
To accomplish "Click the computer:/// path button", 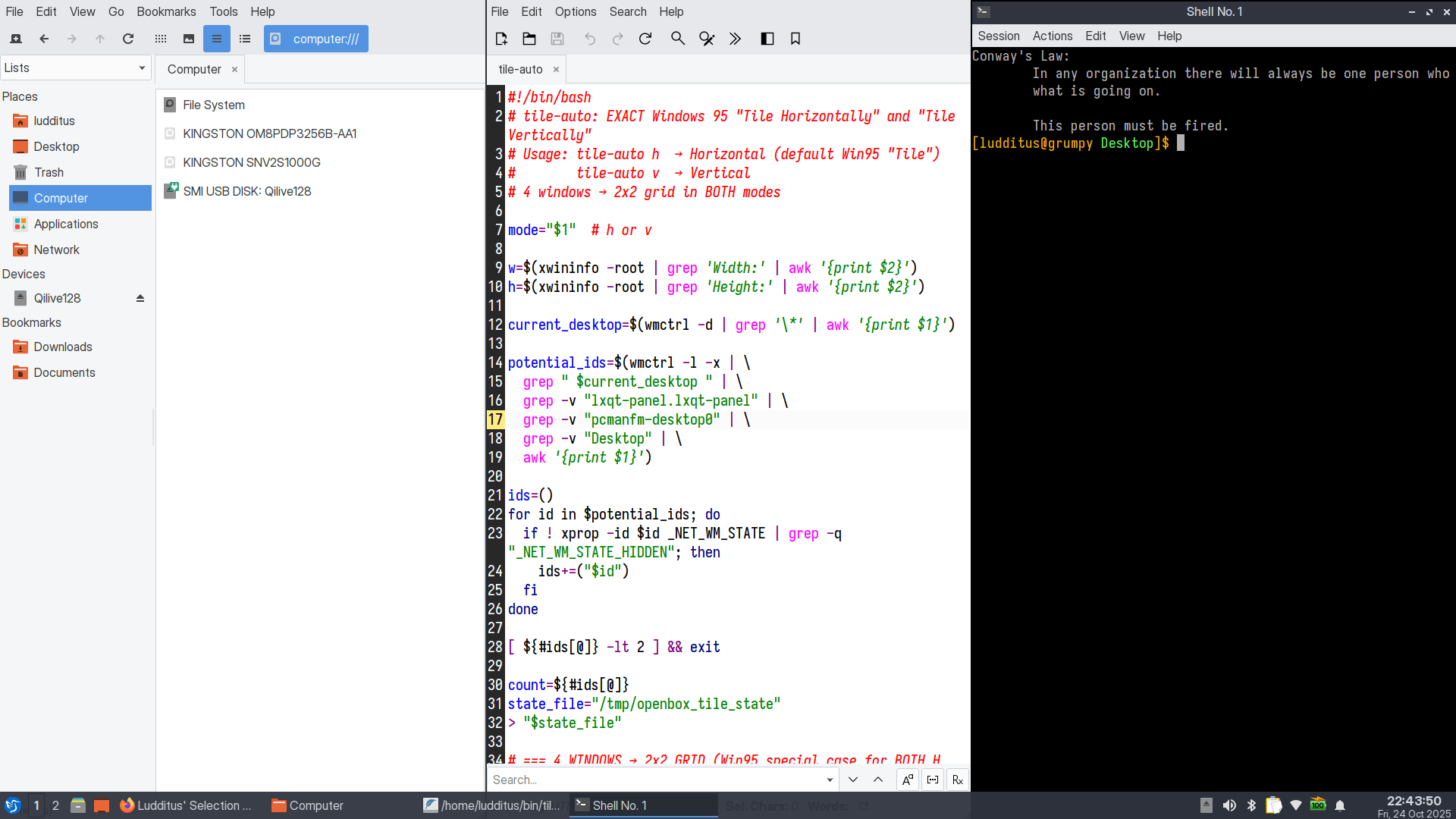I will 316,39.
